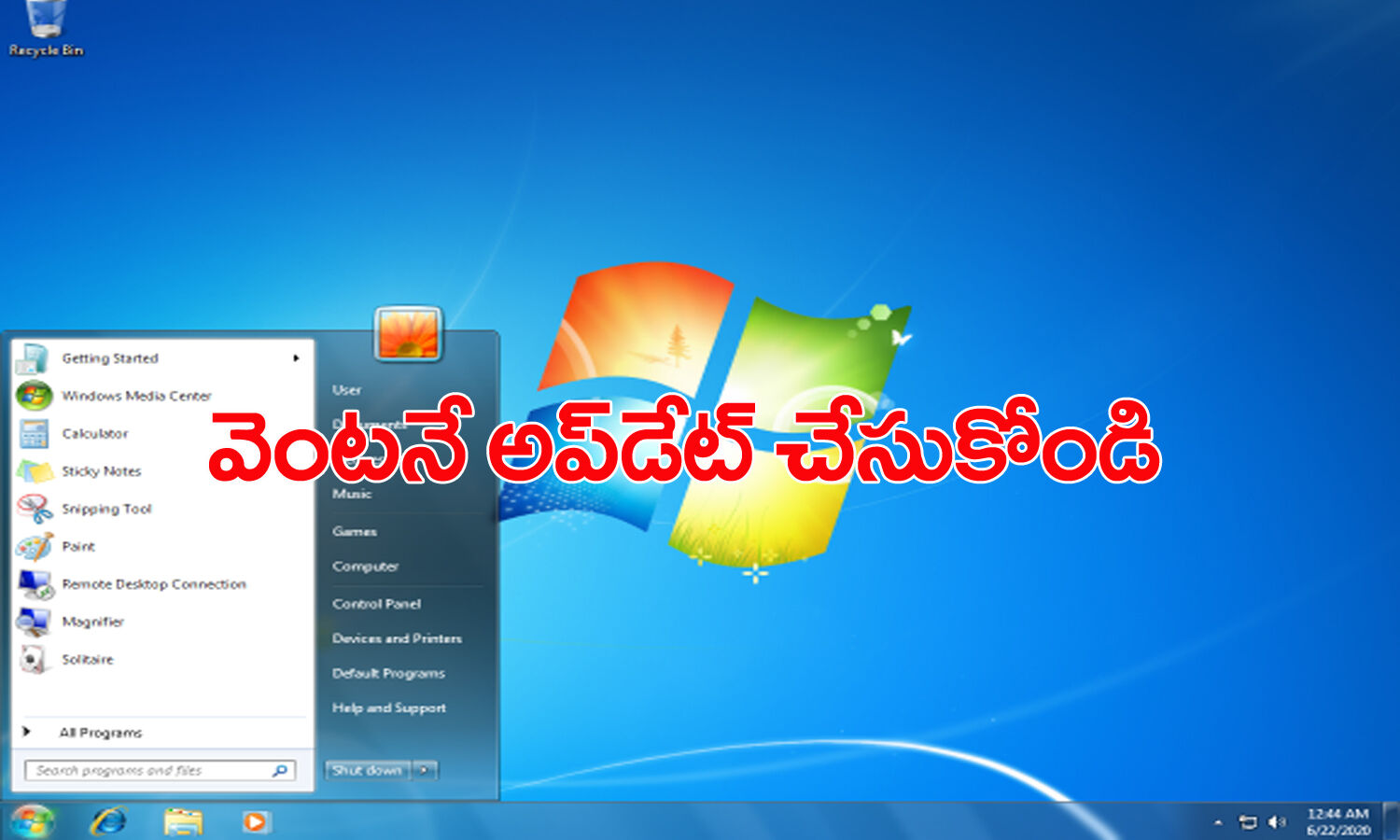Click the Remote Desktop Connection icon
Image resolution: width=1400 pixels, height=840 pixels.
(35, 584)
